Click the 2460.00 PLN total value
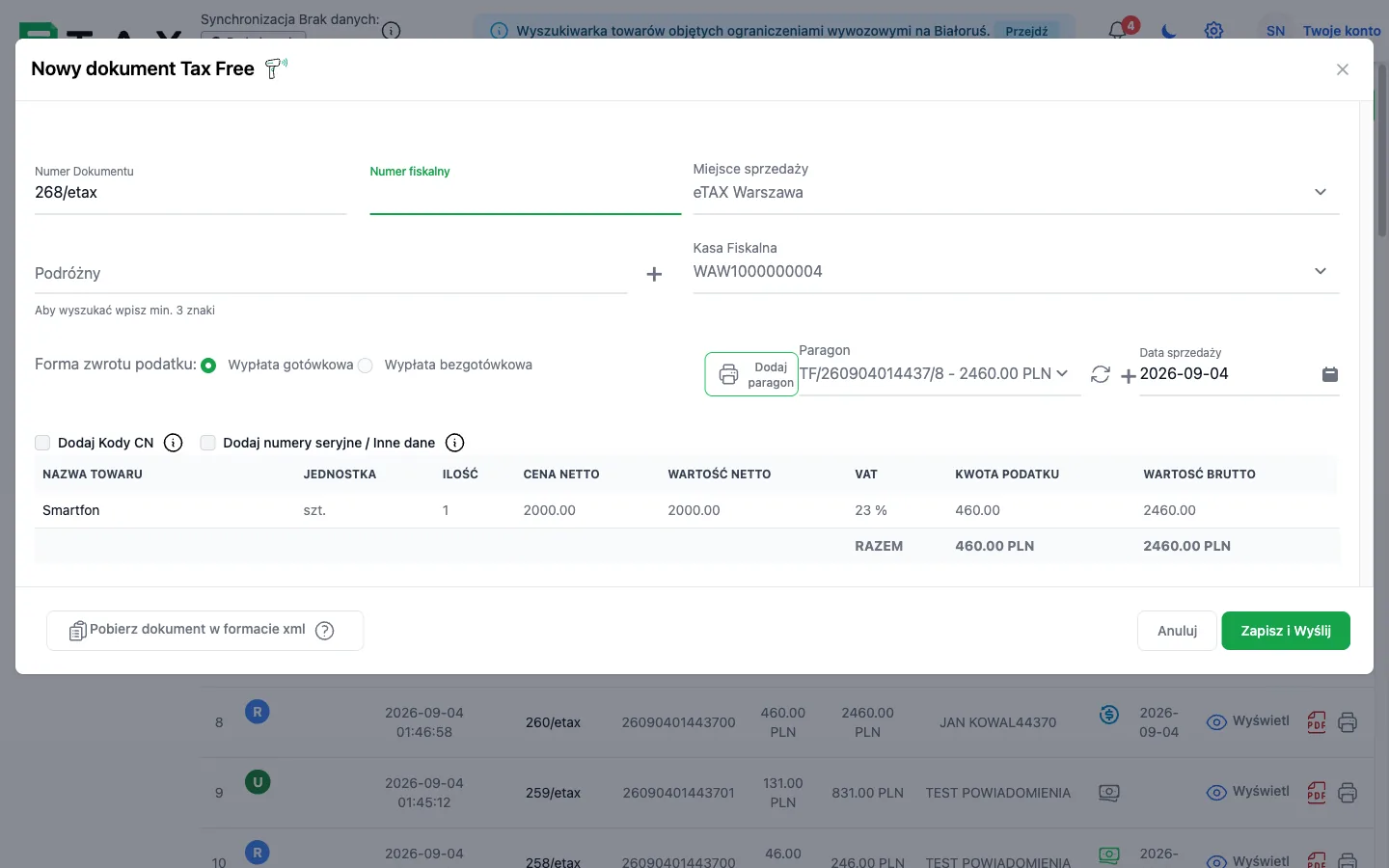Viewport: 1389px width, 868px height. coord(1186,546)
